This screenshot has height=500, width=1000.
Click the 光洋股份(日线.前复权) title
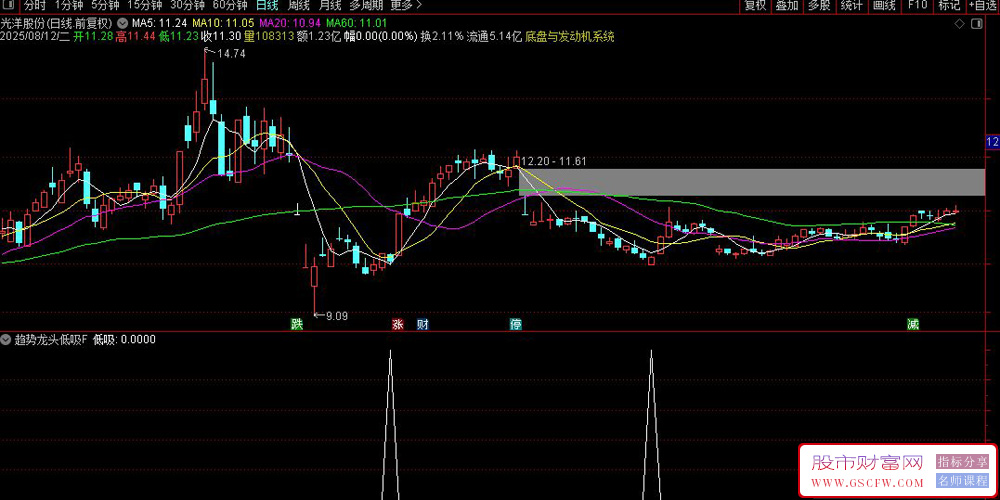pos(57,24)
